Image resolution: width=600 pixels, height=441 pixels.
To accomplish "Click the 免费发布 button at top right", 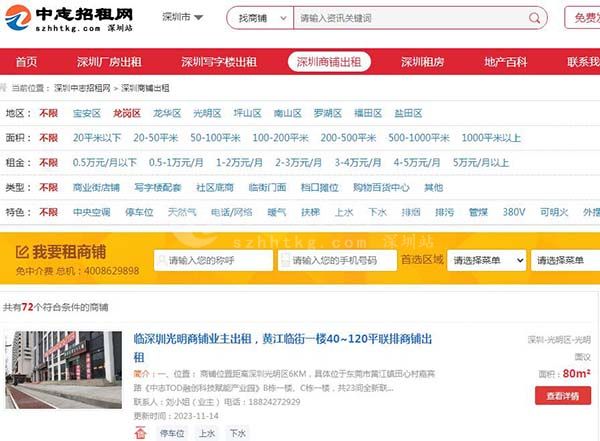I will click(582, 18).
